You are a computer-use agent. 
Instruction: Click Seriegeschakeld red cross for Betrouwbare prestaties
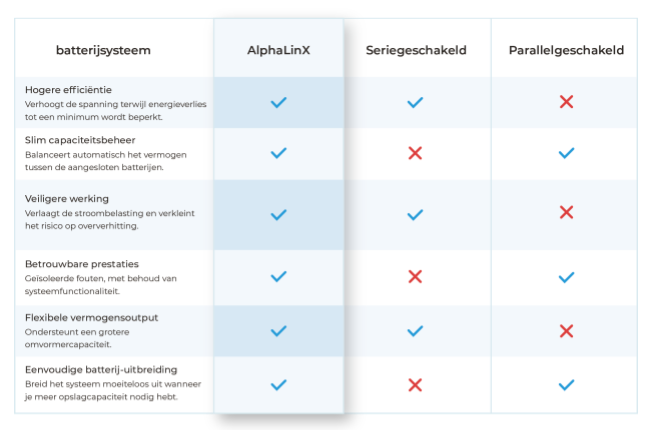[416, 276]
